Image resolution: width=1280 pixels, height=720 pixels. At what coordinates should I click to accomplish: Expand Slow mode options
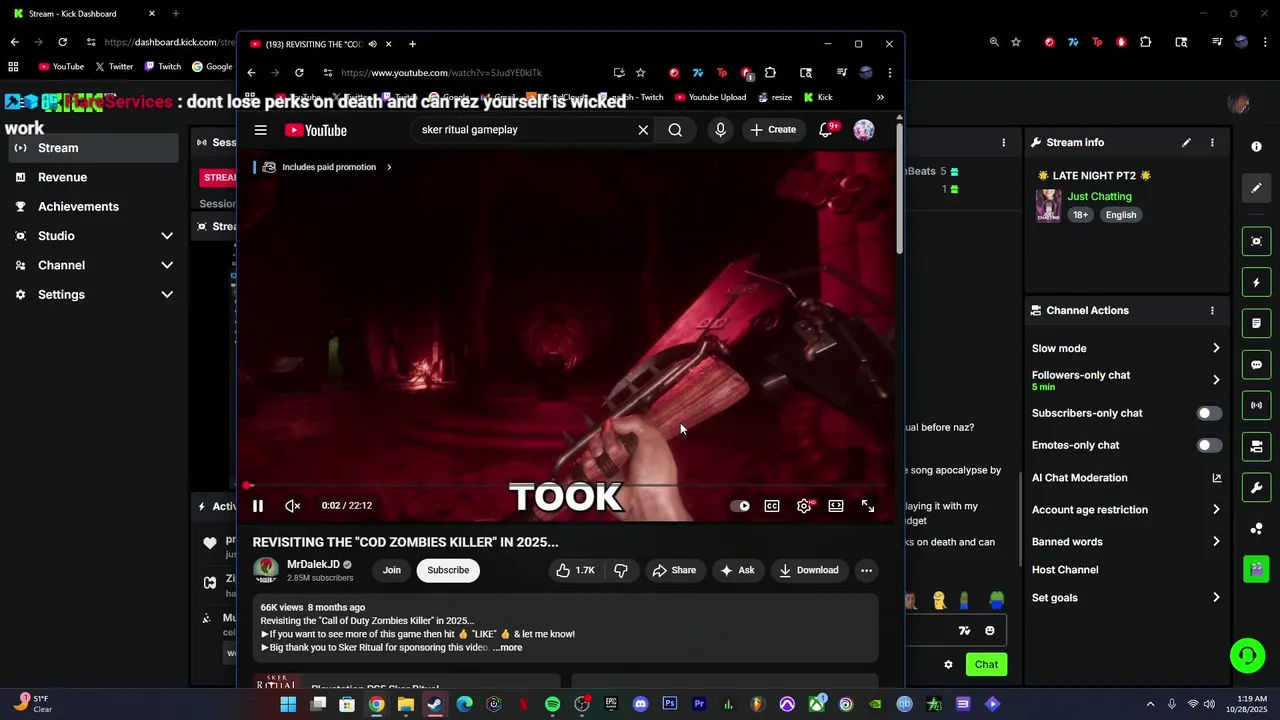coord(1126,348)
